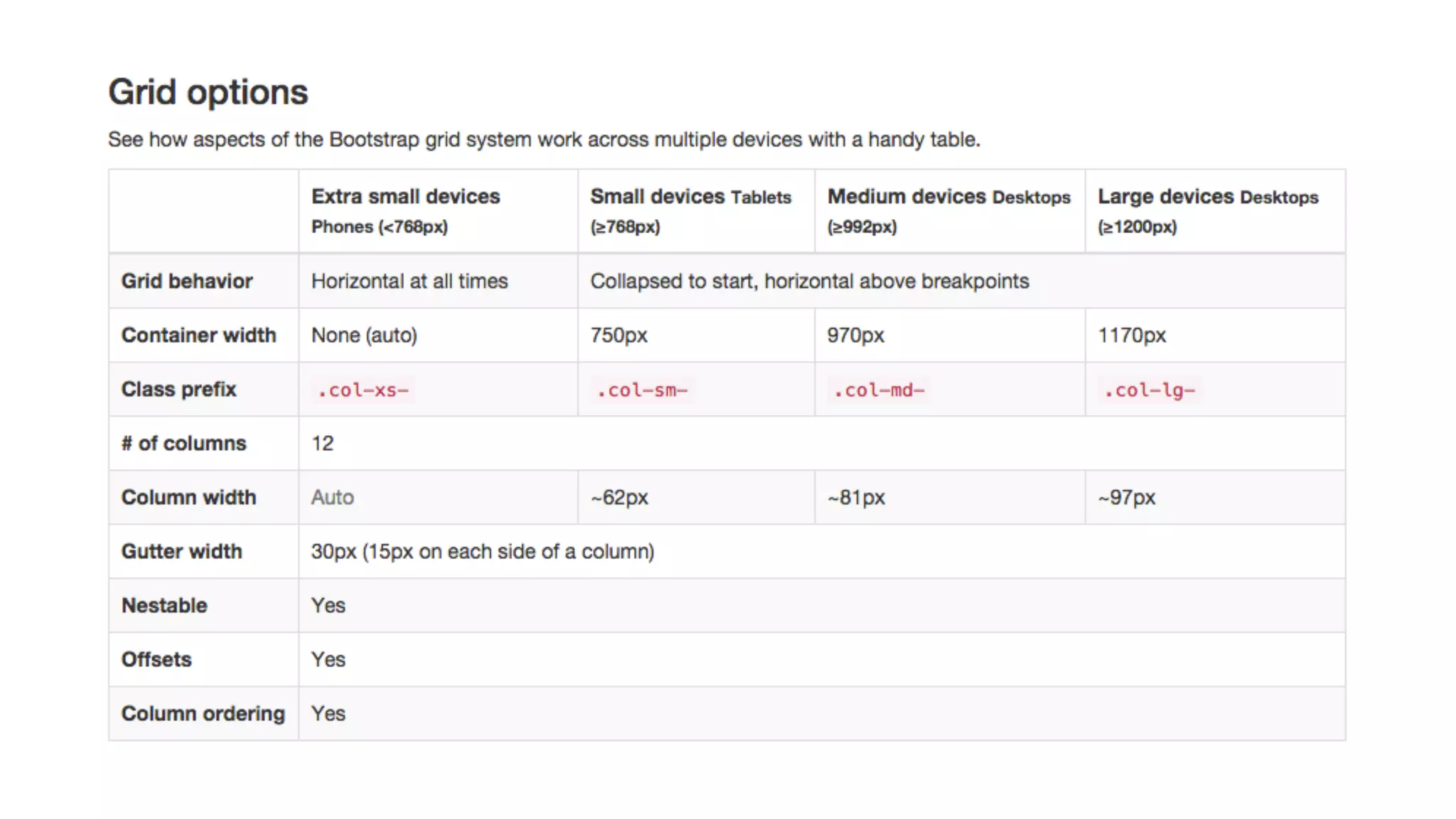
Task: Click the Grid options heading
Action: click(208, 92)
